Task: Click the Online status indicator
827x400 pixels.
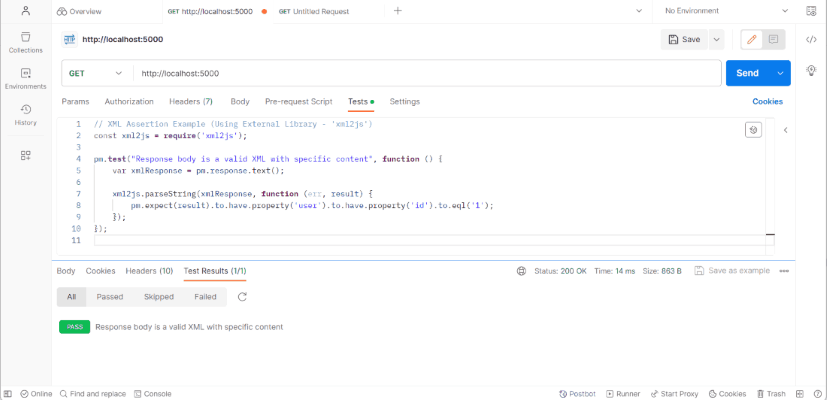Action: pos(36,394)
